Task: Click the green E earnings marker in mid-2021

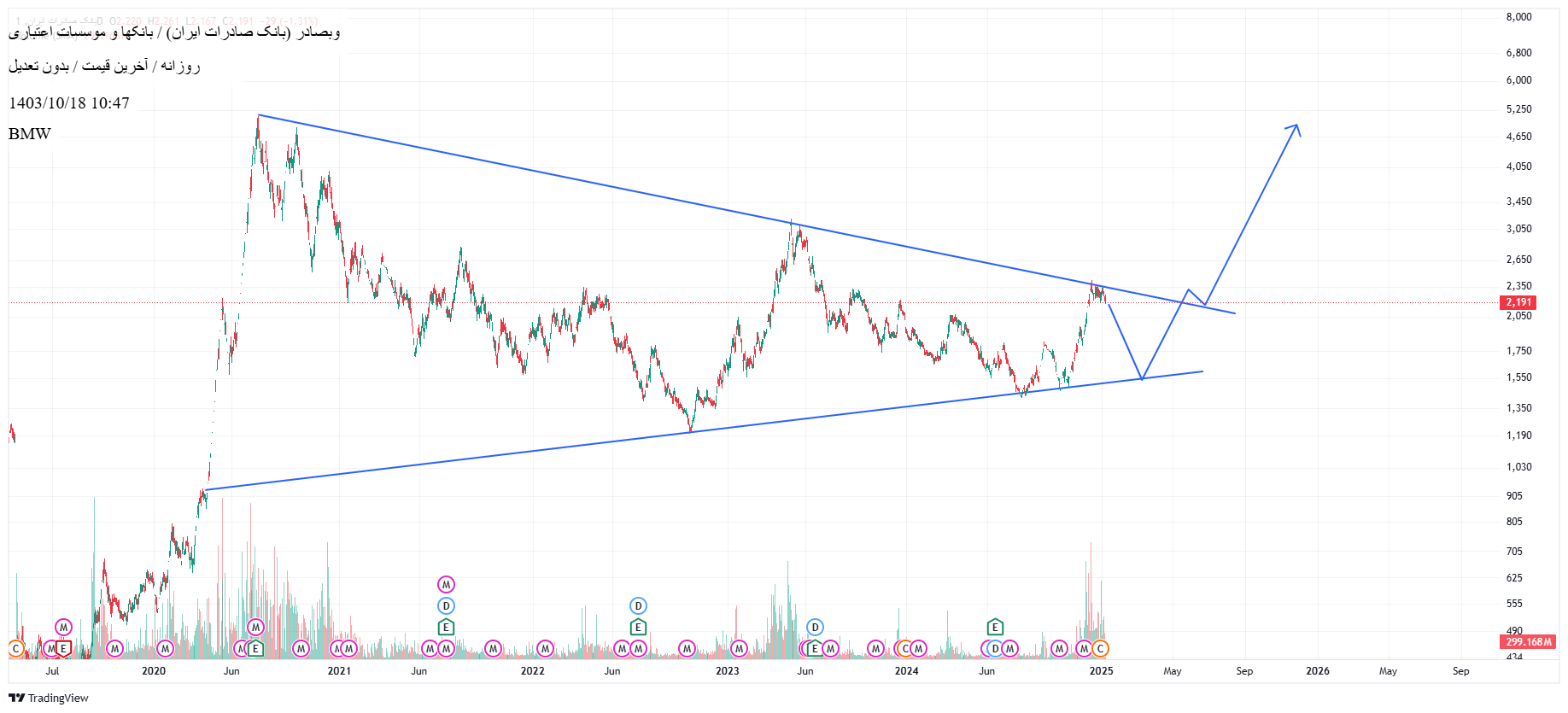Action: (x=446, y=628)
